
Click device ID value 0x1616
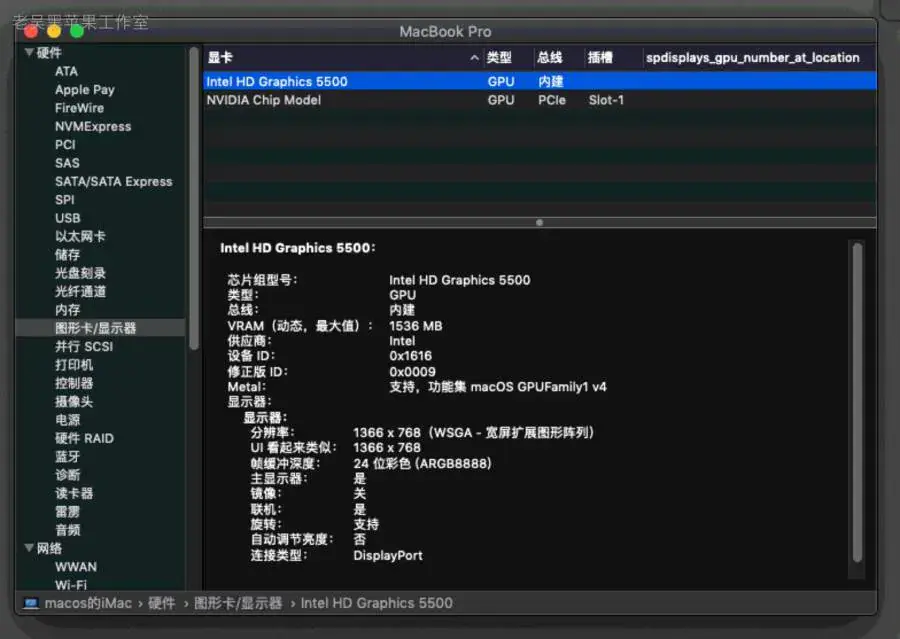[x=410, y=356]
